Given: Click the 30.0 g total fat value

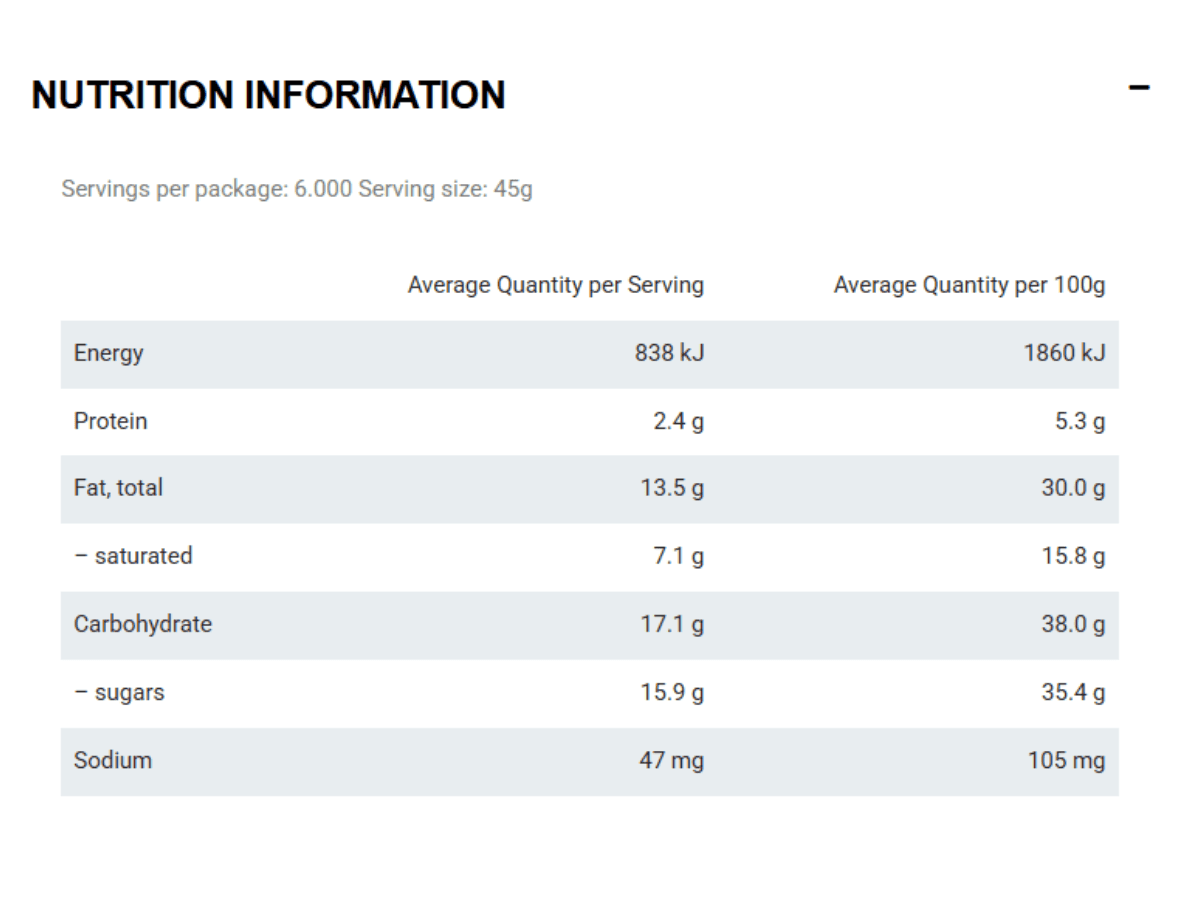Looking at the screenshot, I should pos(1073,488).
